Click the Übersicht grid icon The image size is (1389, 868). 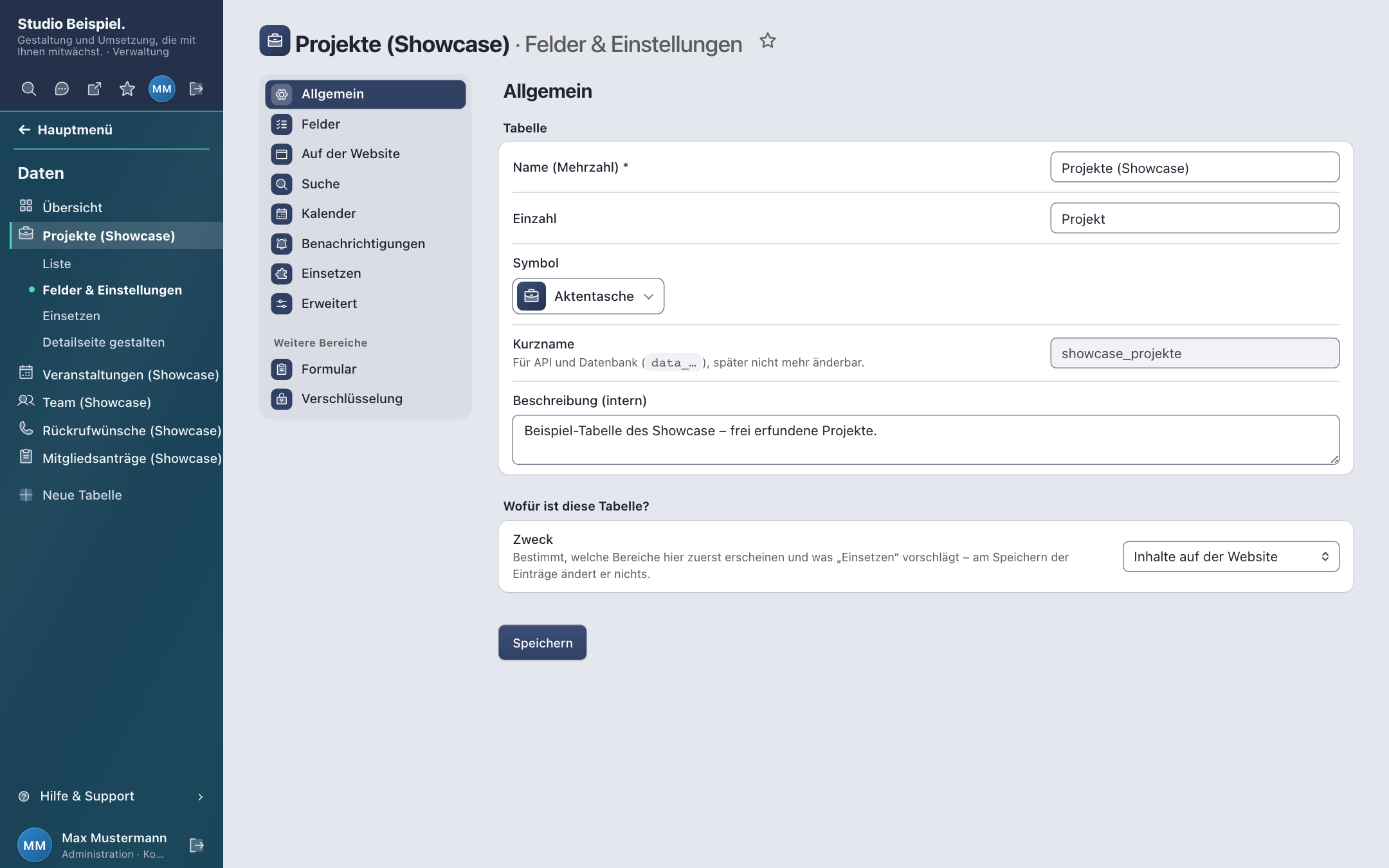(26, 206)
